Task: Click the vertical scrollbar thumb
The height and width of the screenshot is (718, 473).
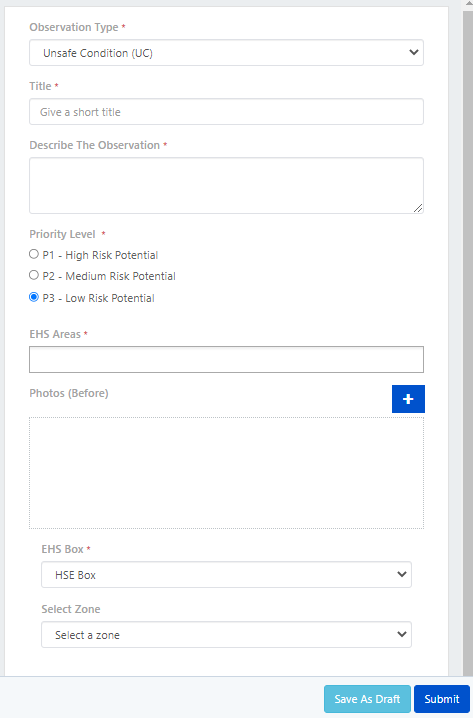Action: tap(468, 341)
